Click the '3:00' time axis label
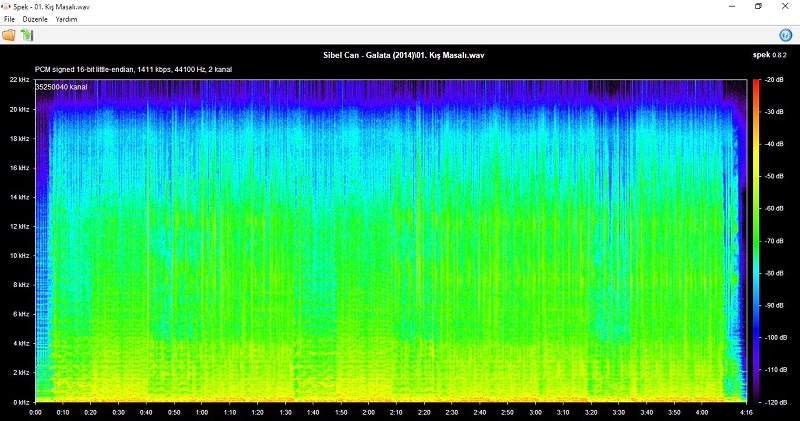Image resolution: width=800 pixels, height=421 pixels. pyautogui.click(x=535, y=412)
